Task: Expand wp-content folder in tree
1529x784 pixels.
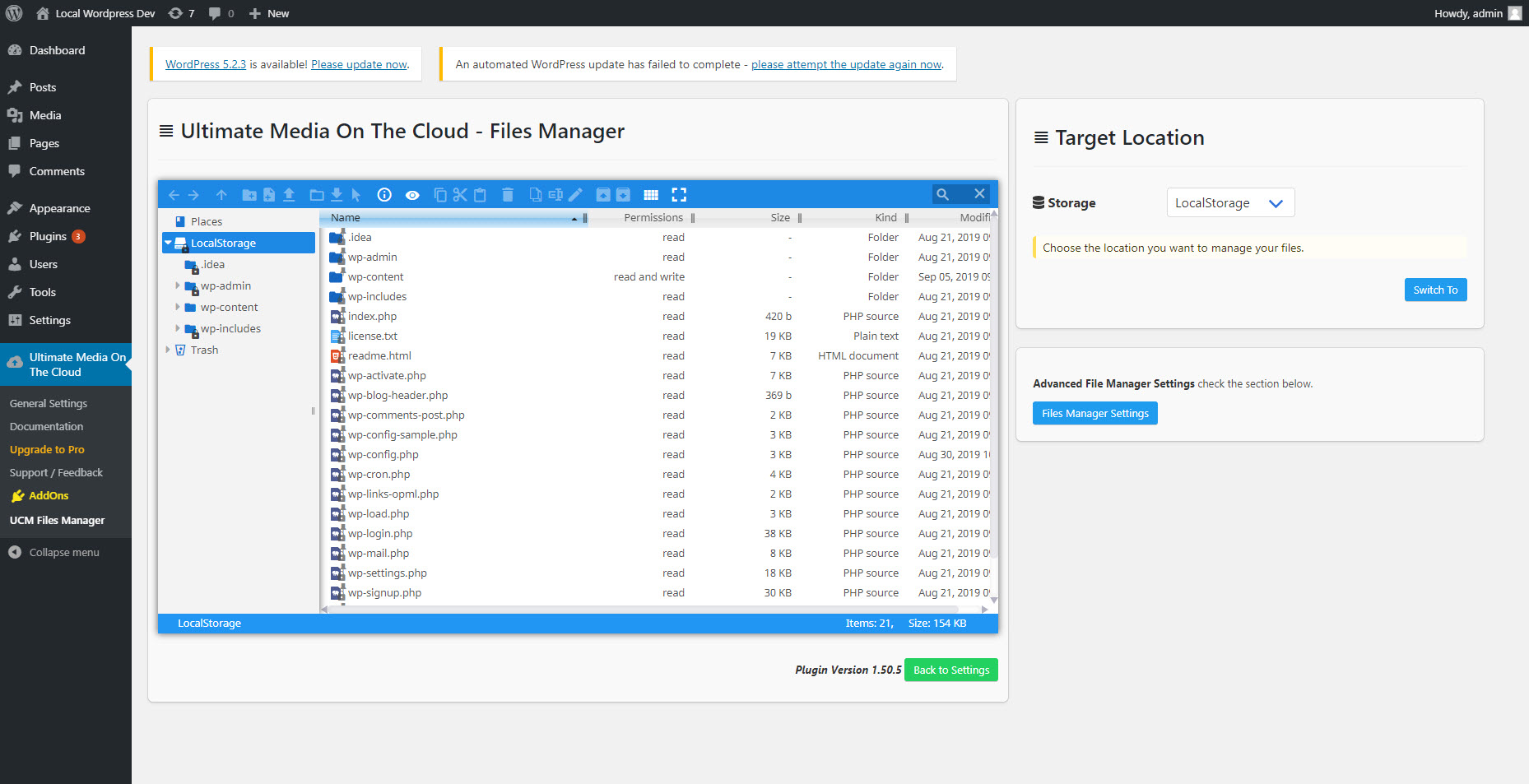Action: click(x=177, y=307)
